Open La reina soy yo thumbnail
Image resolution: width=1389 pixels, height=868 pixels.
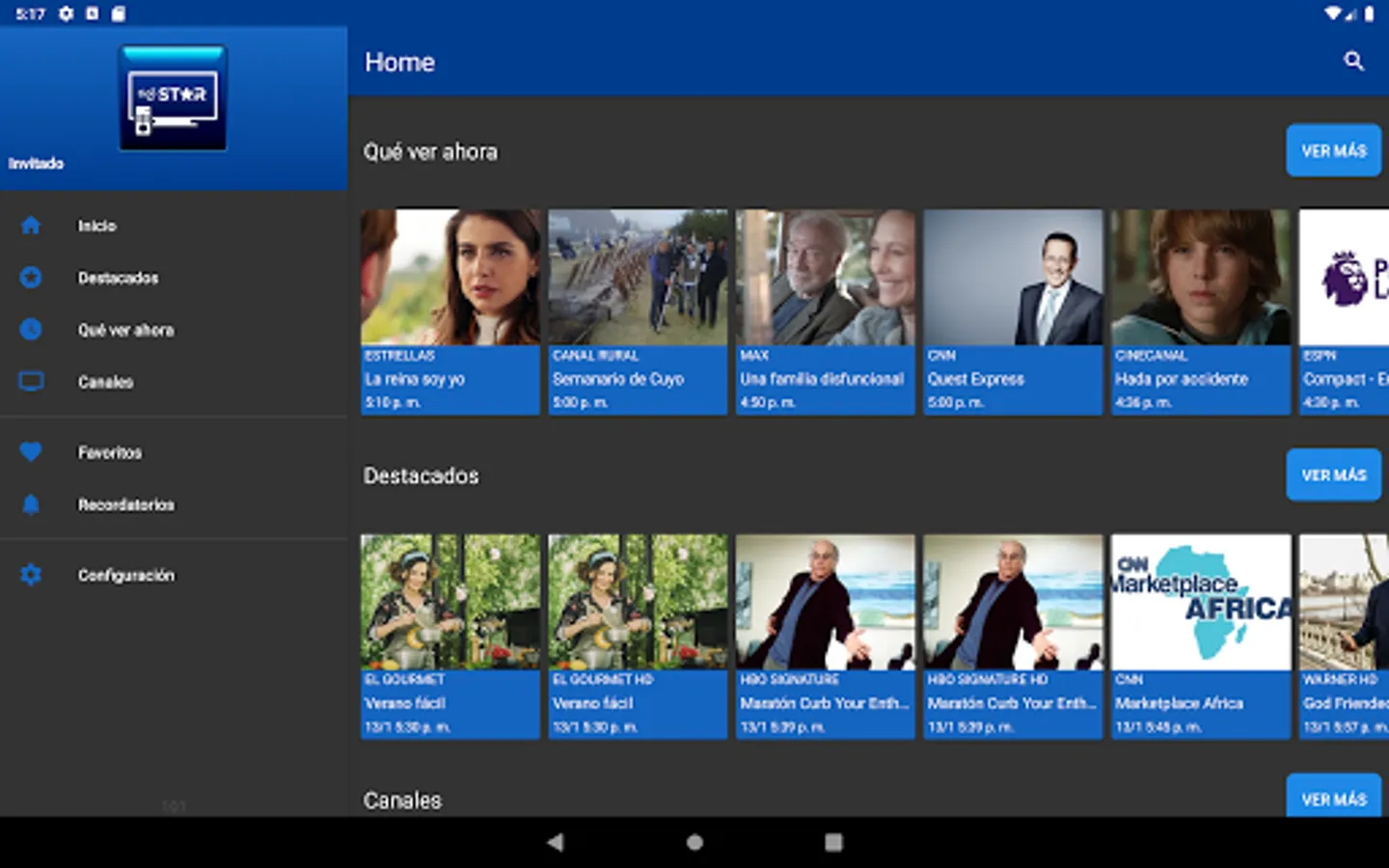pyautogui.click(x=450, y=278)
